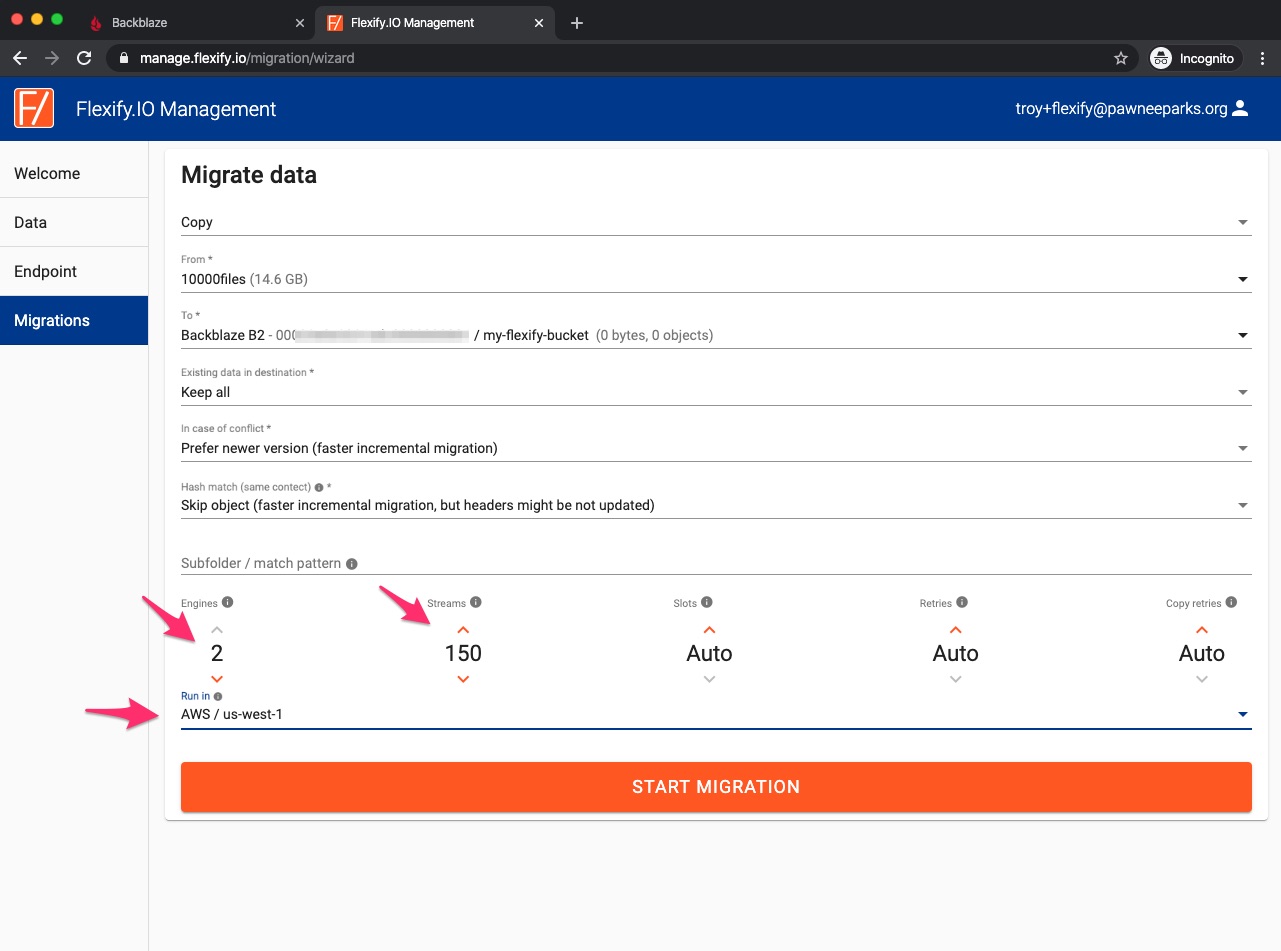Image resolution: width=1281 pixels, height=951 pixels.
Task: Click into the Subfolder / match pattern field
Action: click(716, 563)
